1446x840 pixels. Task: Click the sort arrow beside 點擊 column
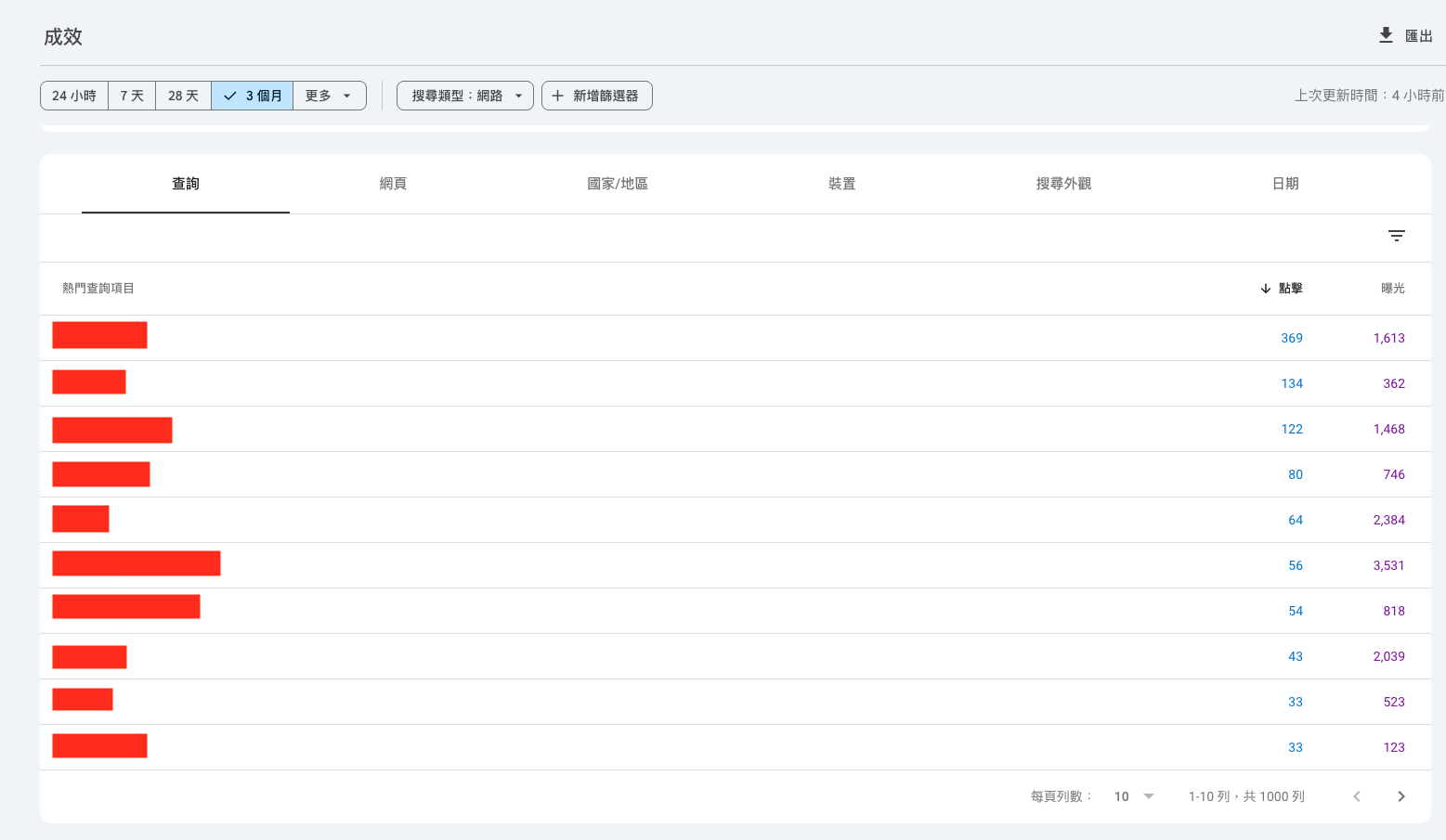click(x=1265, y=289)
